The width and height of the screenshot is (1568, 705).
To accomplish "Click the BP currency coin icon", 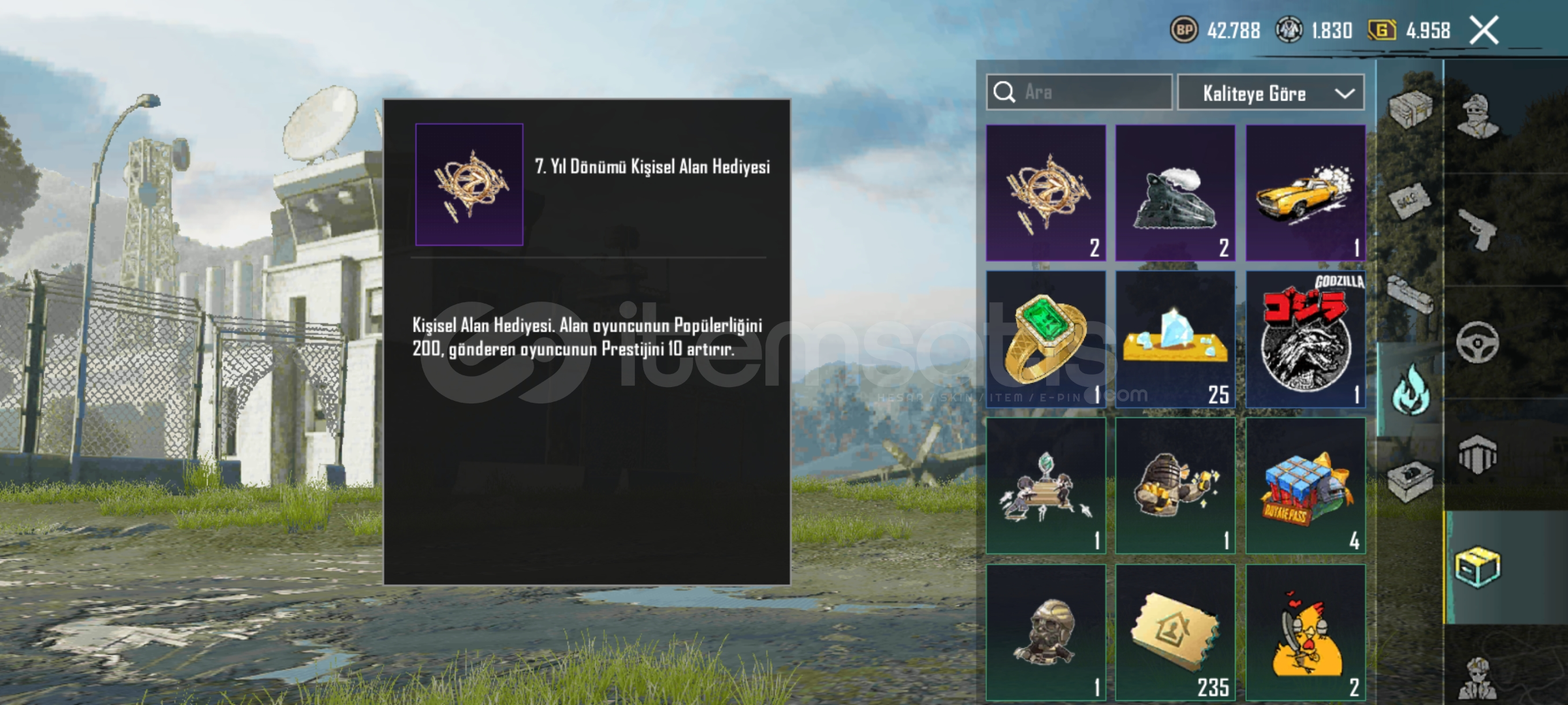I will 1184,30.
